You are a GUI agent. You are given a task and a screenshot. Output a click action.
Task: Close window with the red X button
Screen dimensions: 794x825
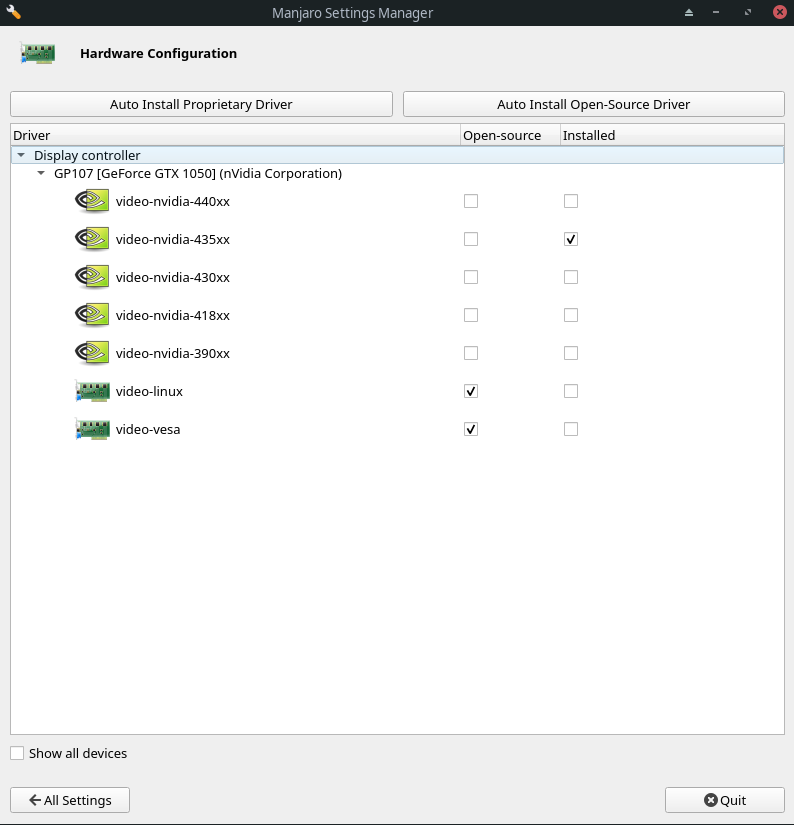(x=780, y=12)
